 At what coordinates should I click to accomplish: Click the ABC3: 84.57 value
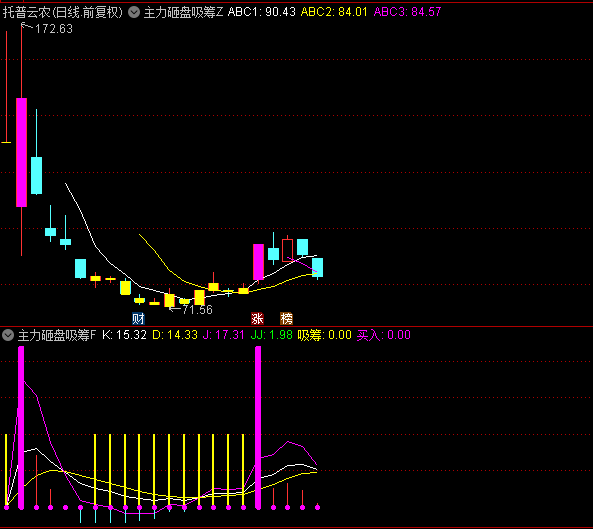coord(407,12)
